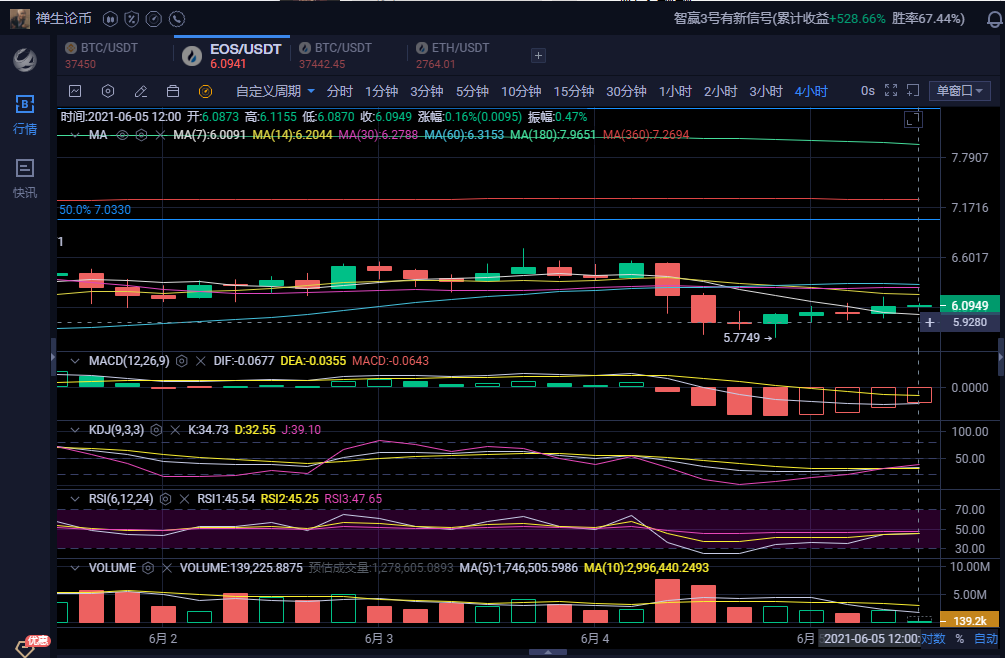Click the 智赢3号有新信号 signal notification

click(x=819, y=19)
